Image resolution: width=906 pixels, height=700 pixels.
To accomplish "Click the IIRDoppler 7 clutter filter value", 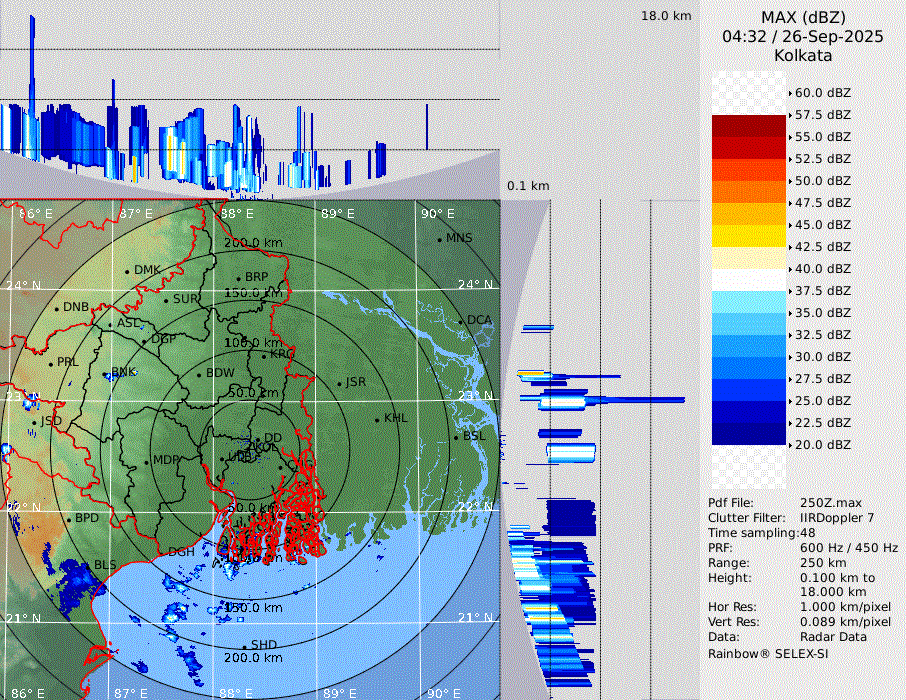I will [x=837, y=518].
